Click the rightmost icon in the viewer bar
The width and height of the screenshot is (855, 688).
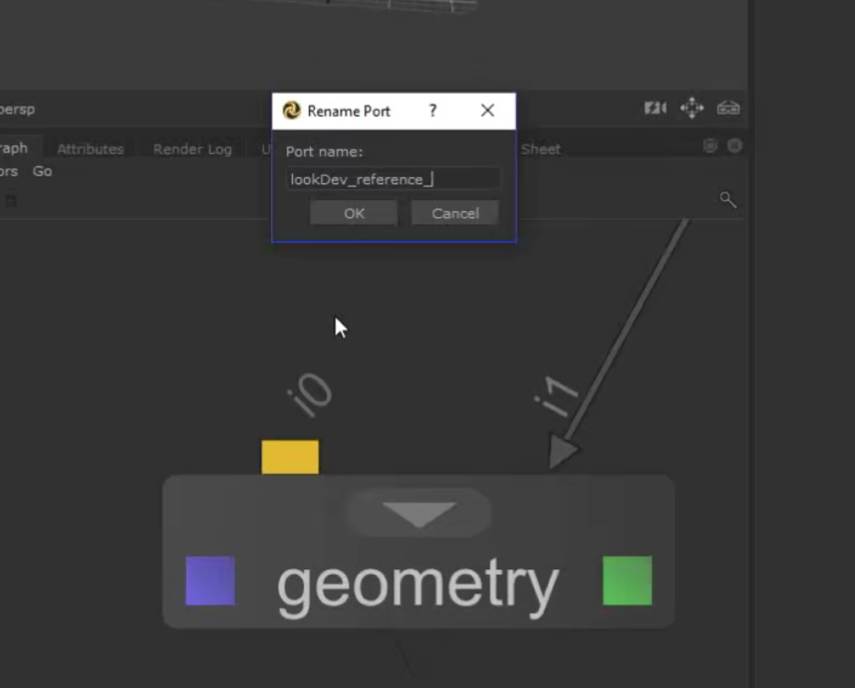pos(729,108)
